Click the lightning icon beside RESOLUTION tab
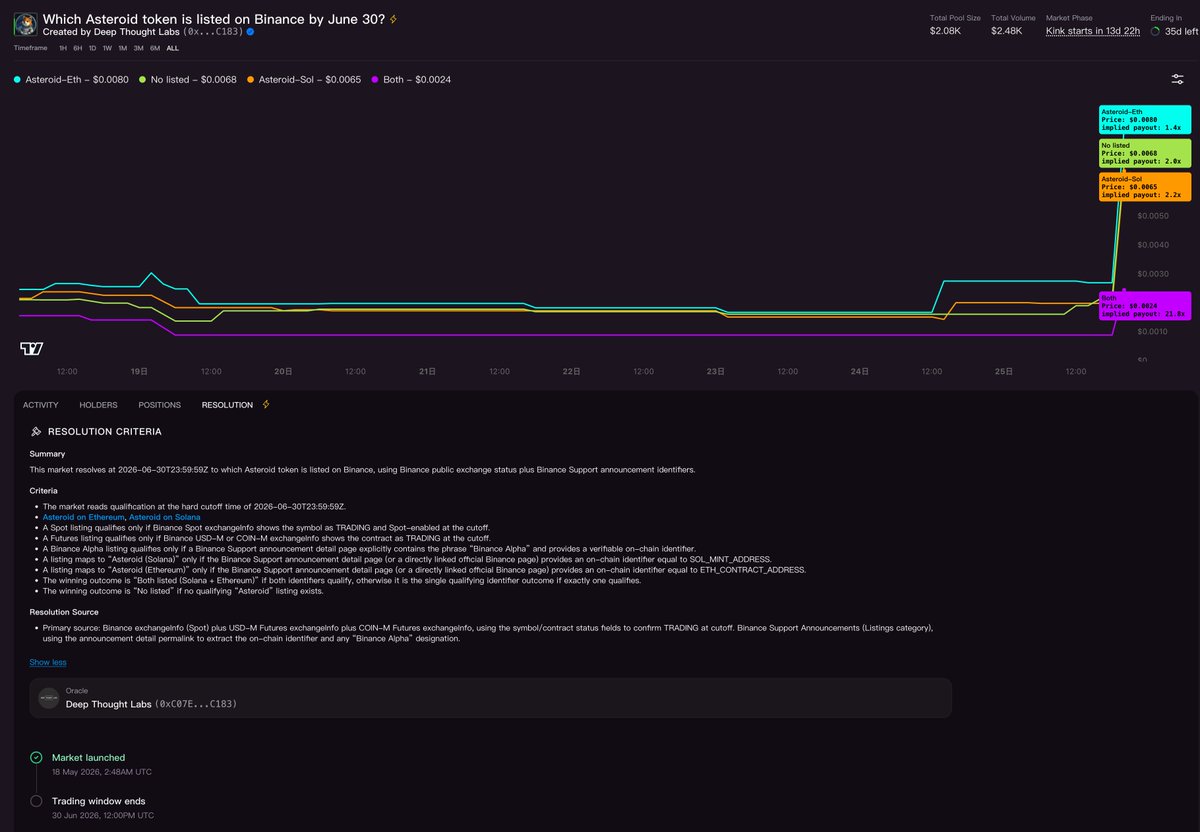 coord(266,405)
